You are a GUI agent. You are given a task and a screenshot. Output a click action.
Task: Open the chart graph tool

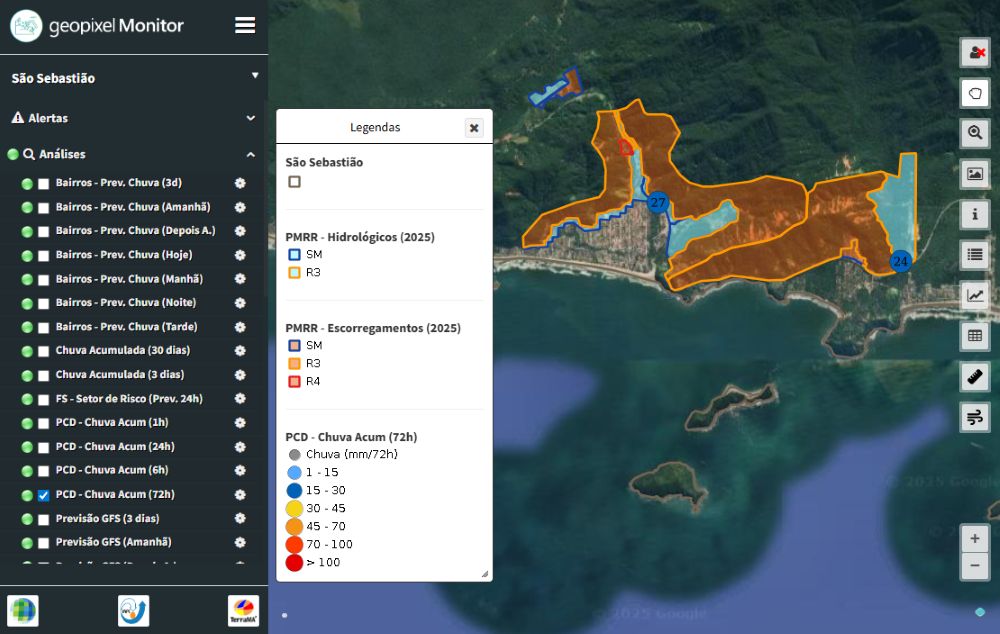[975, 295]
